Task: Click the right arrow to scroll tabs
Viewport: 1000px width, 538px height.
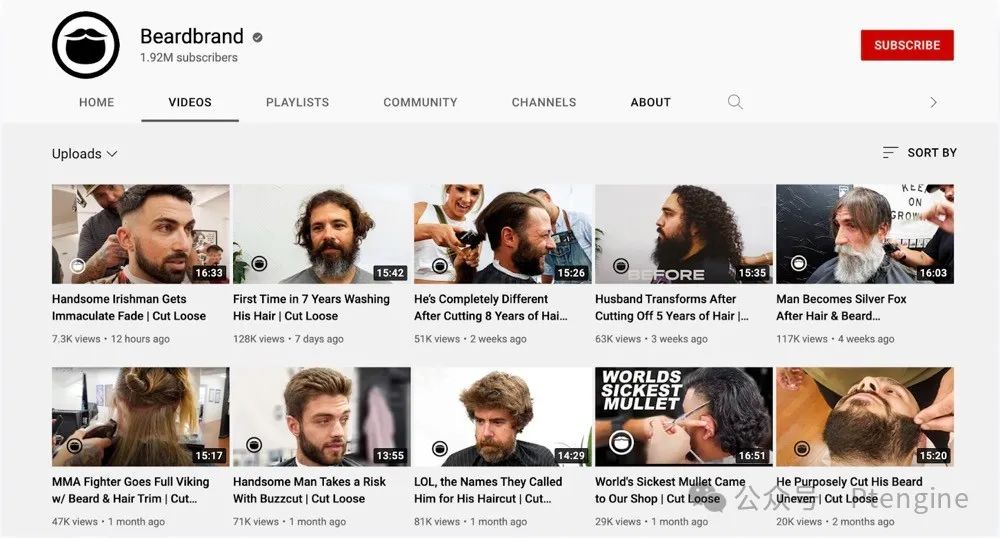Action: [933, 102]
